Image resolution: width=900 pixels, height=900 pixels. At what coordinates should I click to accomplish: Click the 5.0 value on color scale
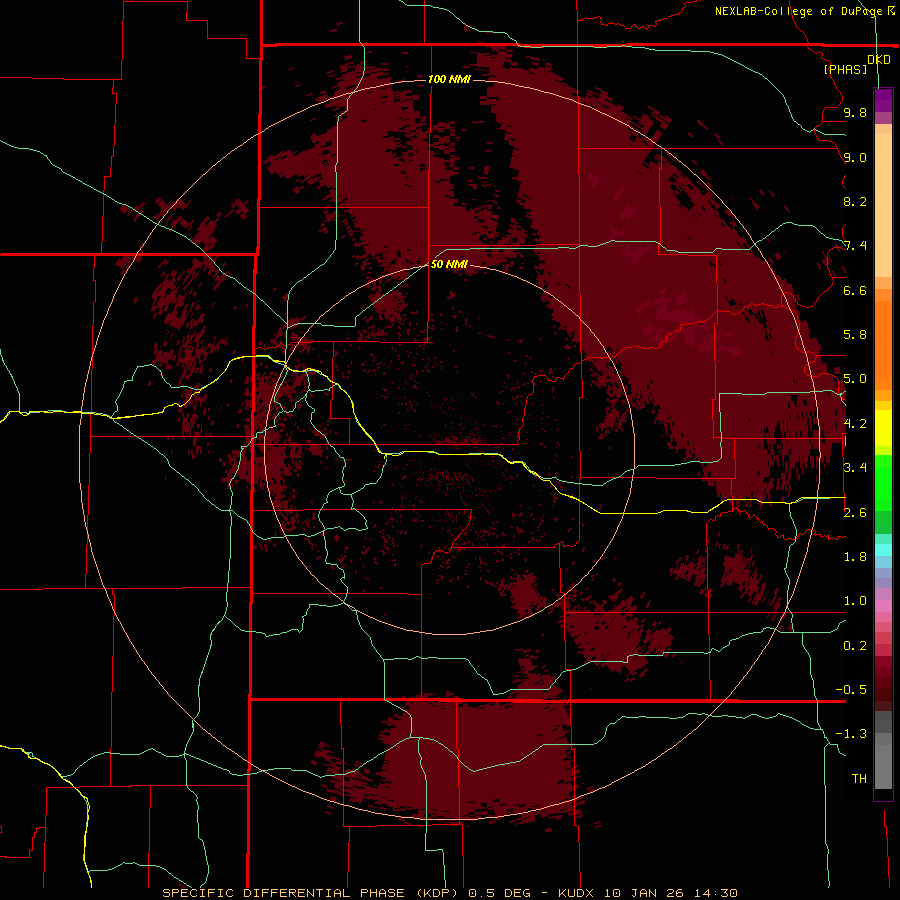[855, 379]
